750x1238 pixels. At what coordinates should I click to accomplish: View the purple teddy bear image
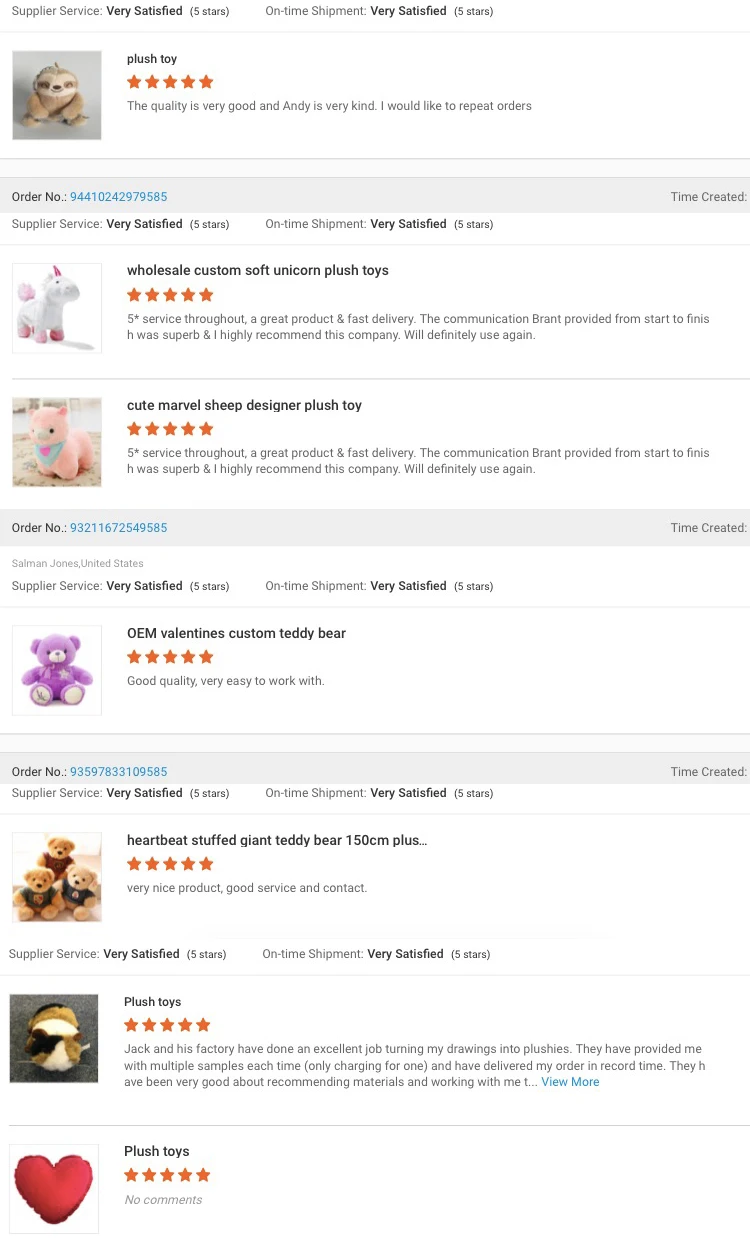coord(57,670)
